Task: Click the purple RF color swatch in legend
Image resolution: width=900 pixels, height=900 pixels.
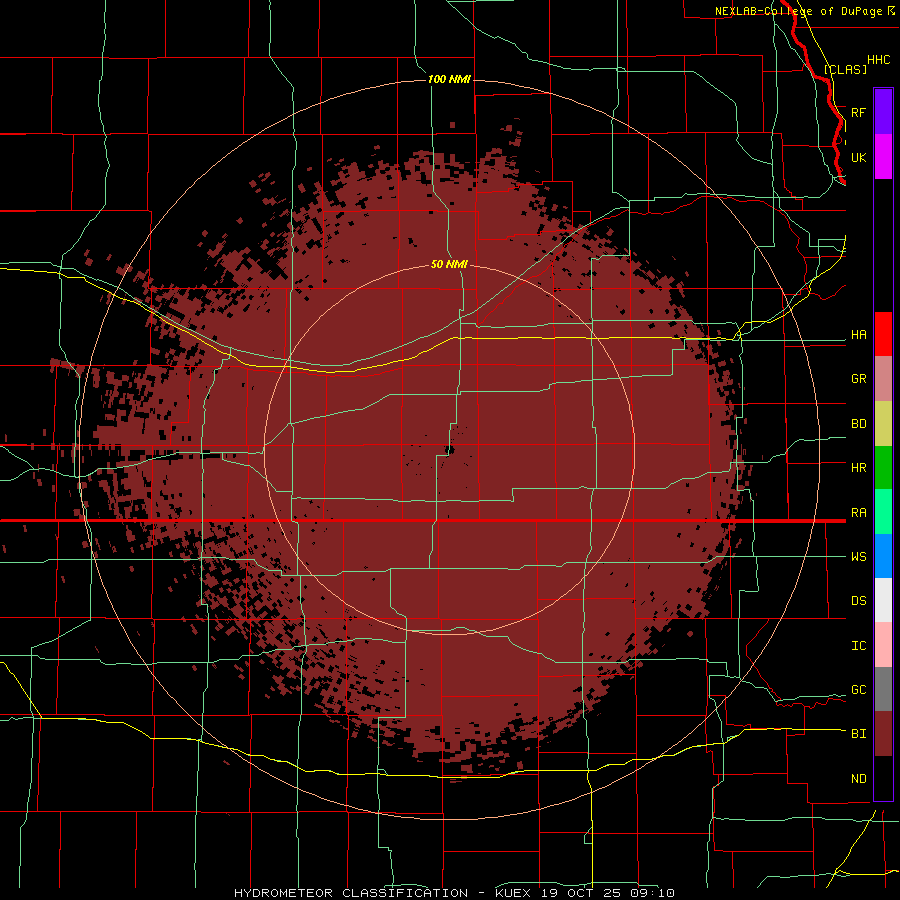Action: pyautogui.click(x=883, y=112)
